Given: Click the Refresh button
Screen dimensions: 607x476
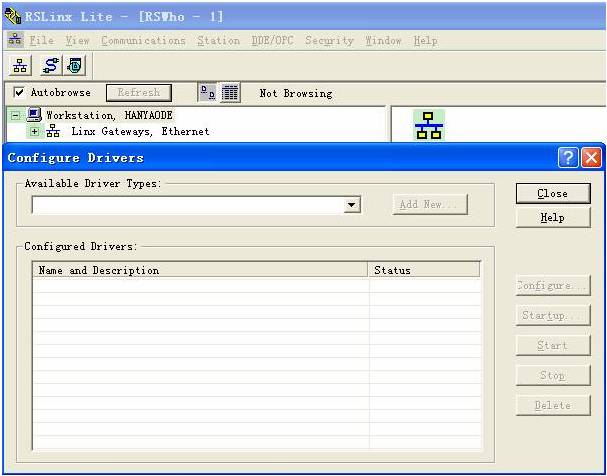Looking at the screenshot, I should coord(139,93).
